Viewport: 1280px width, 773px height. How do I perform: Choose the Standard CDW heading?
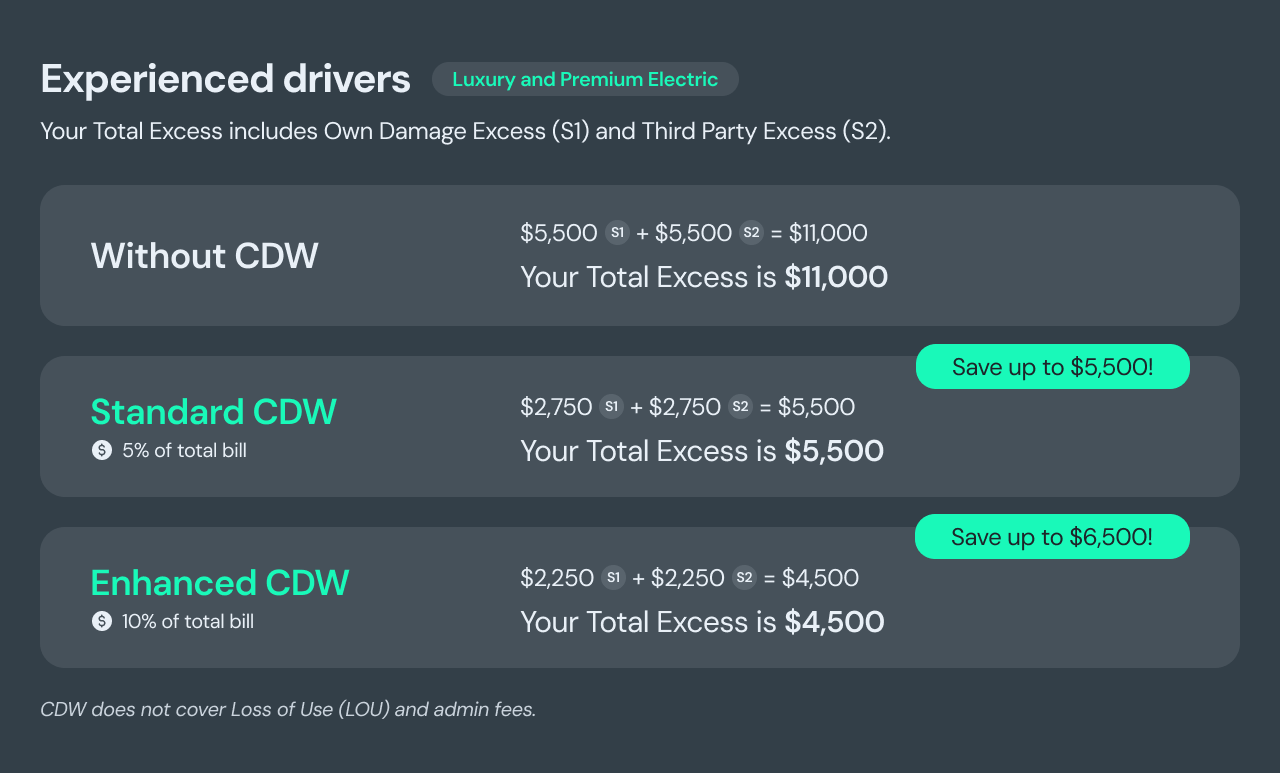click(x=214, y=412)
